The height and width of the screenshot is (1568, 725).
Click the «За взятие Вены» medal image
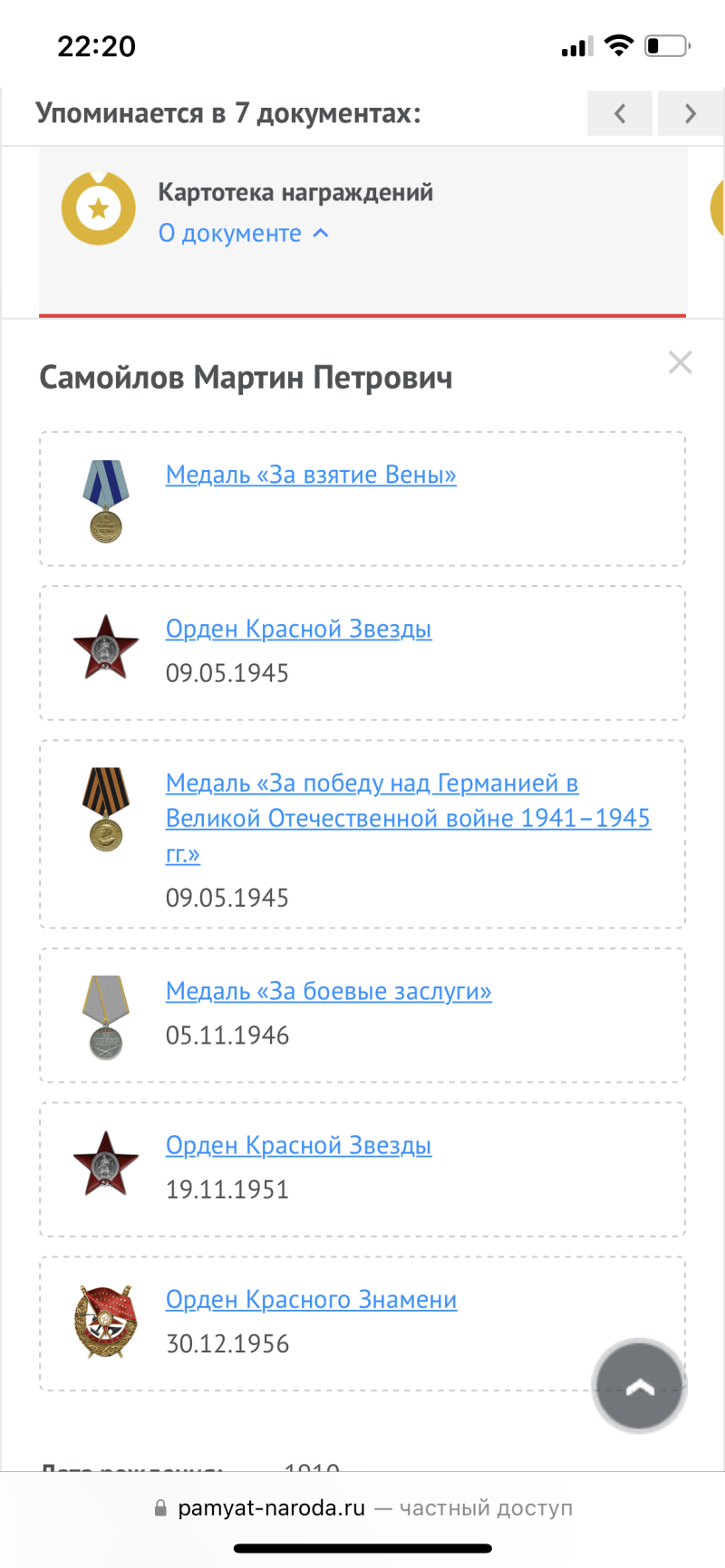[x=106, y=501]
